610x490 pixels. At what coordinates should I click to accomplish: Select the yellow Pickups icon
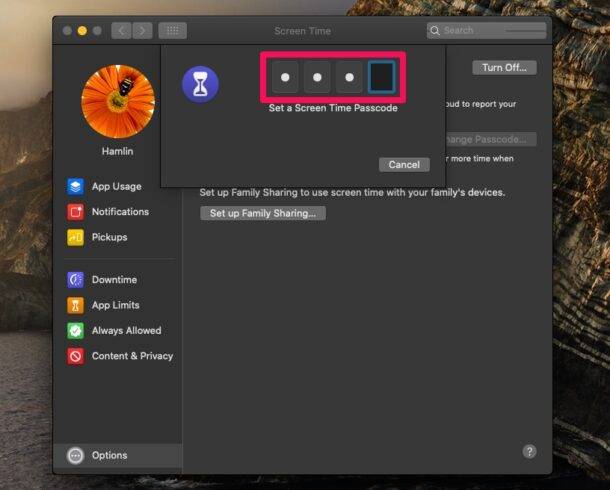[75, 237]
